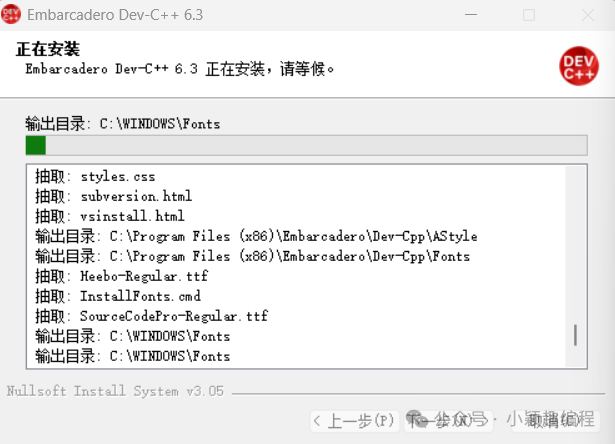Select the Dev-Cpp\AStyle output directory line

coord(256,236)
